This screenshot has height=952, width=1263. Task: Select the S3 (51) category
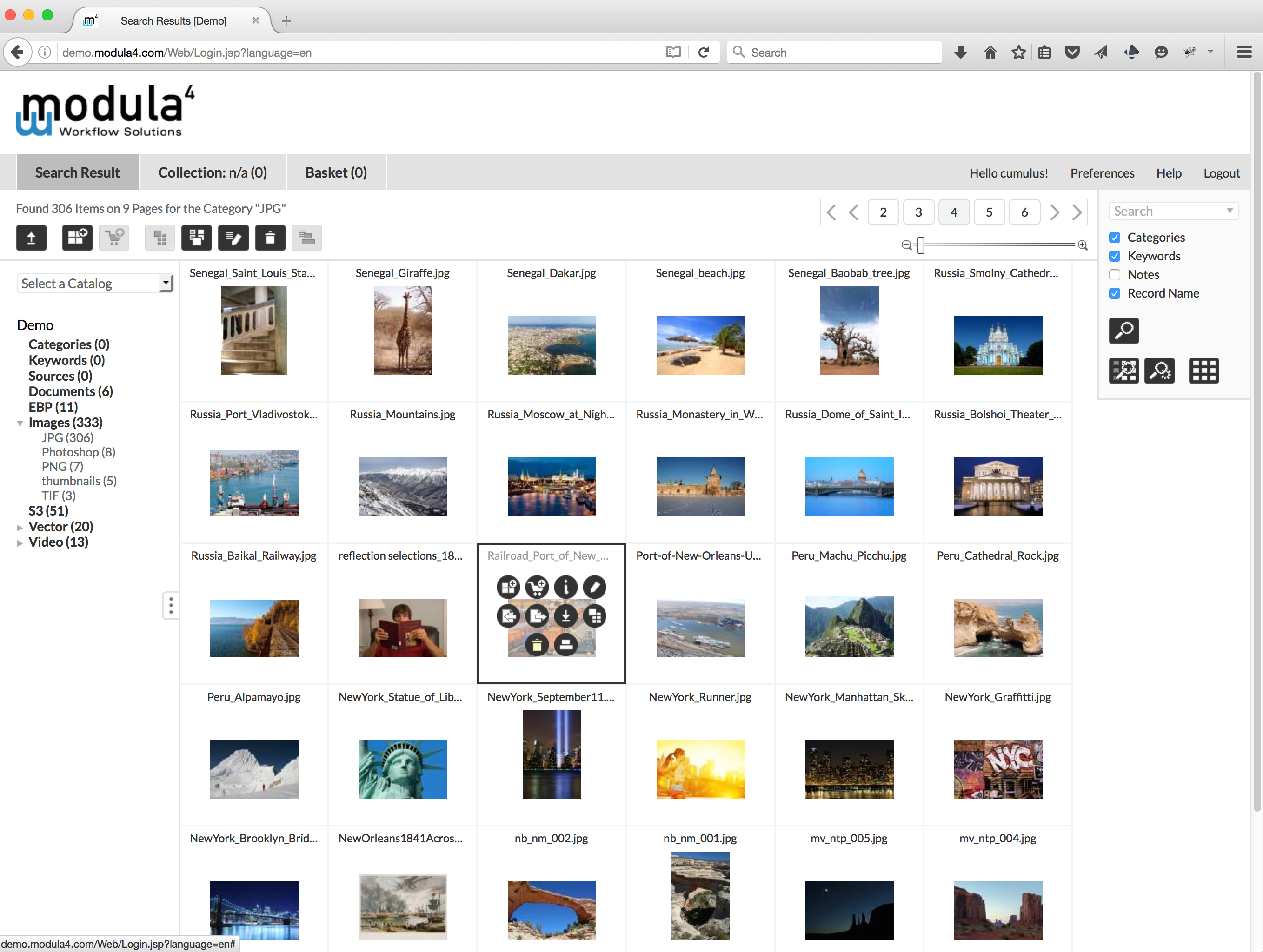(48, 511)
